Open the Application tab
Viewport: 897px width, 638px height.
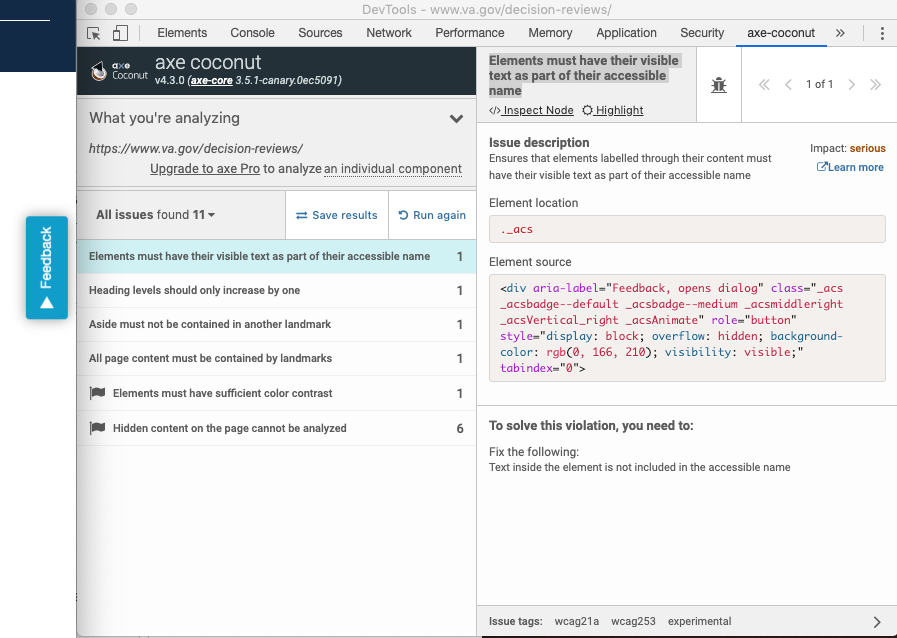[x=626, y=33]
